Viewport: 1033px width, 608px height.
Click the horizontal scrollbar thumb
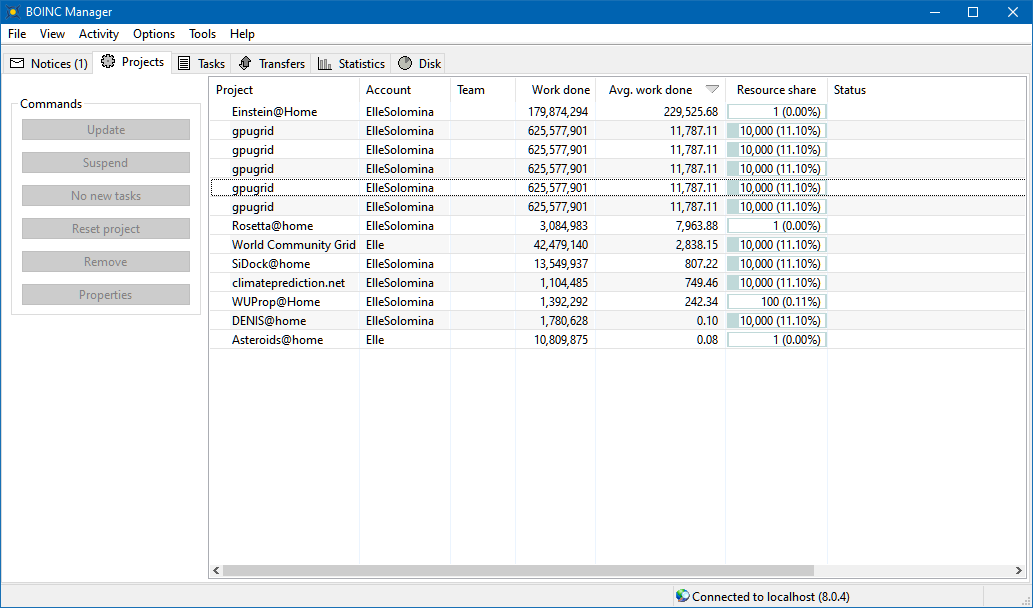coord(518,570)
